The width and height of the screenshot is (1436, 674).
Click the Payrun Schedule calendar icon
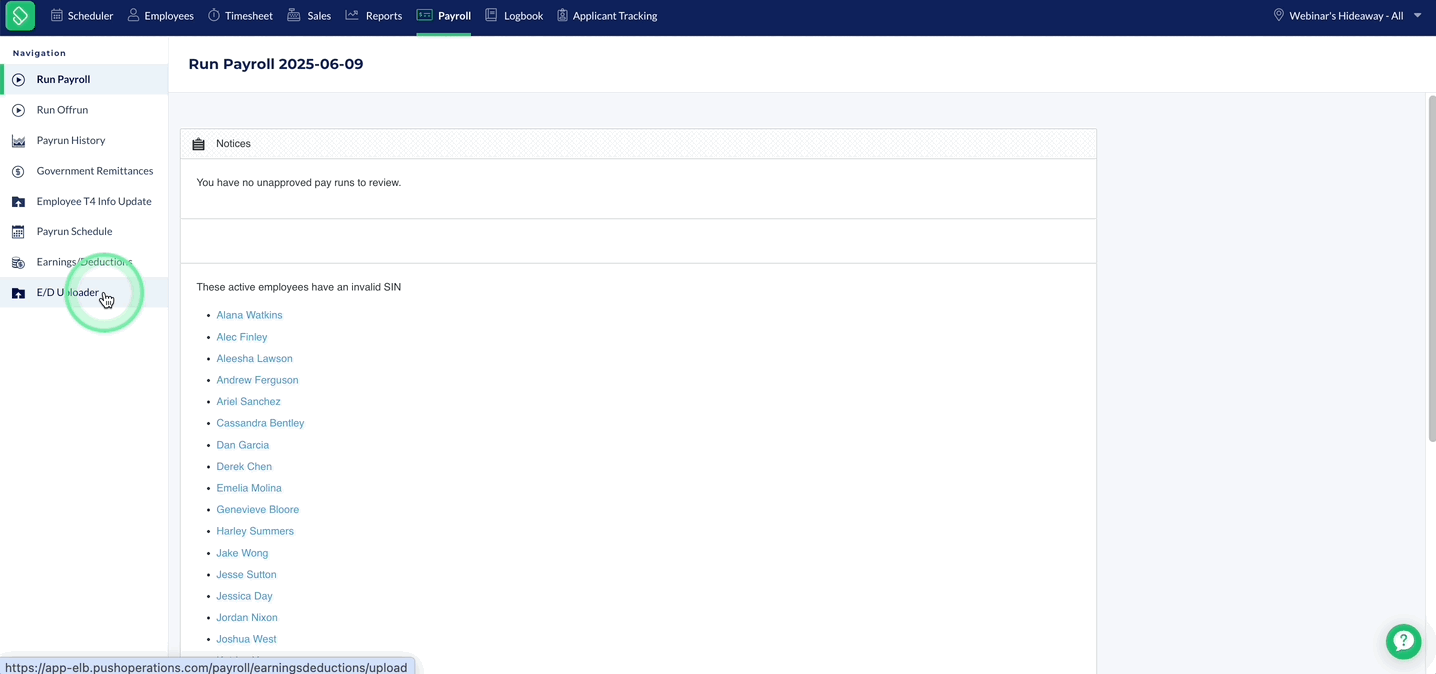[x=18, y=232]
